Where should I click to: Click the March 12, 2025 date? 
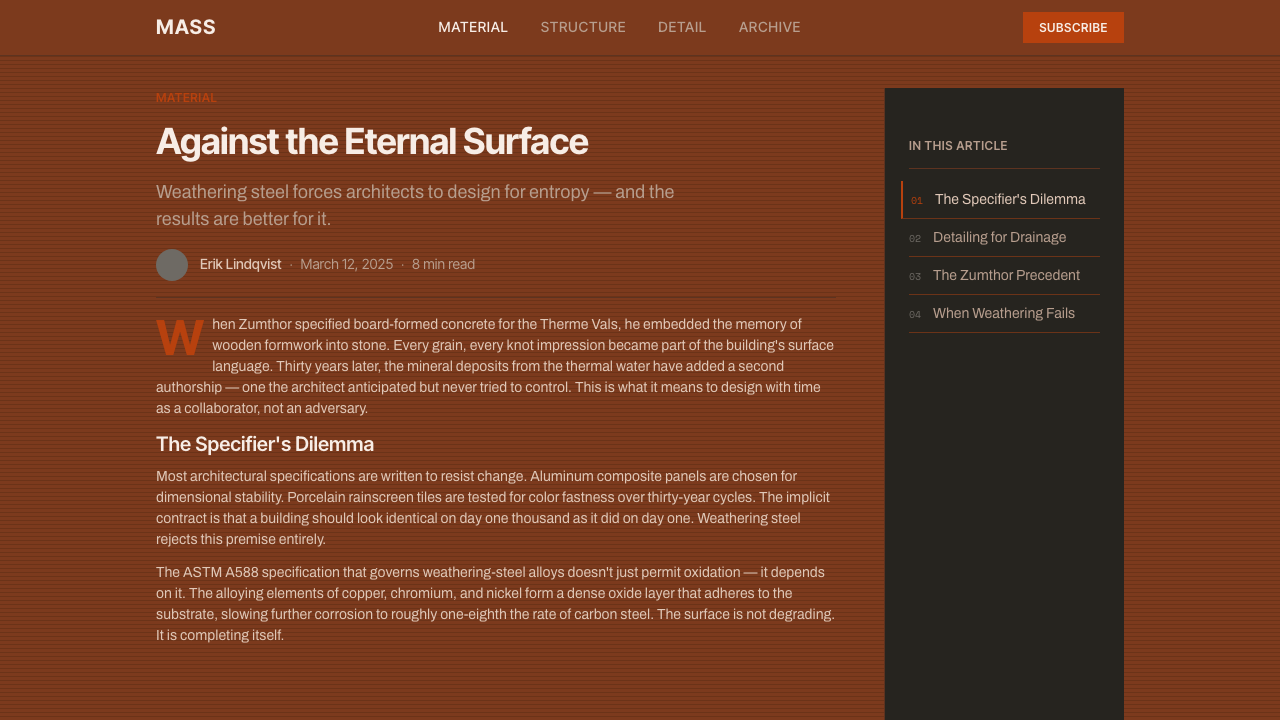347,264
